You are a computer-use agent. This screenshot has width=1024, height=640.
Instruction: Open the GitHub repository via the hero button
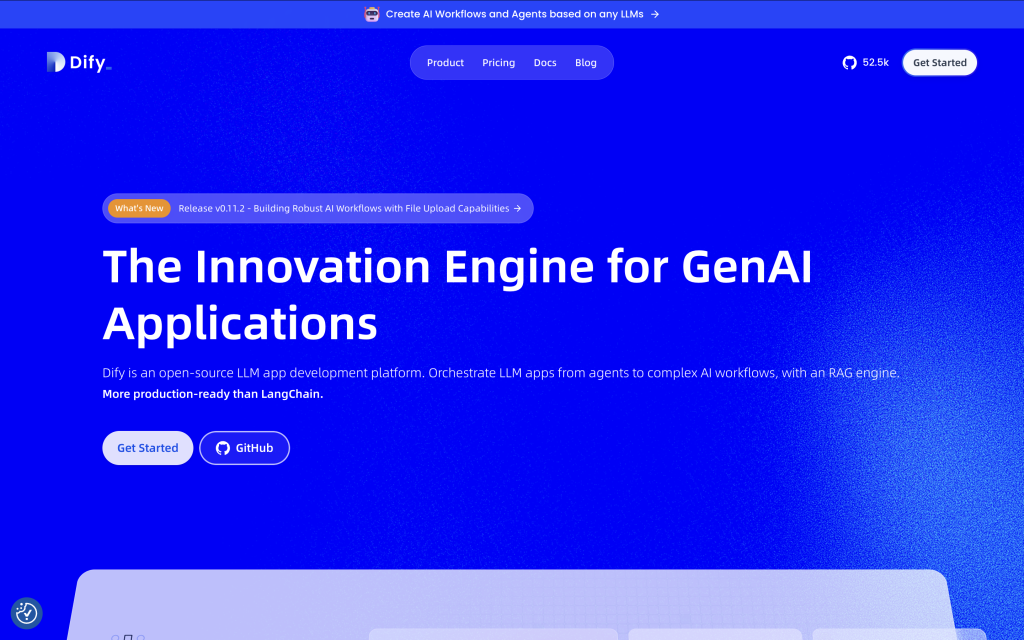244,448
